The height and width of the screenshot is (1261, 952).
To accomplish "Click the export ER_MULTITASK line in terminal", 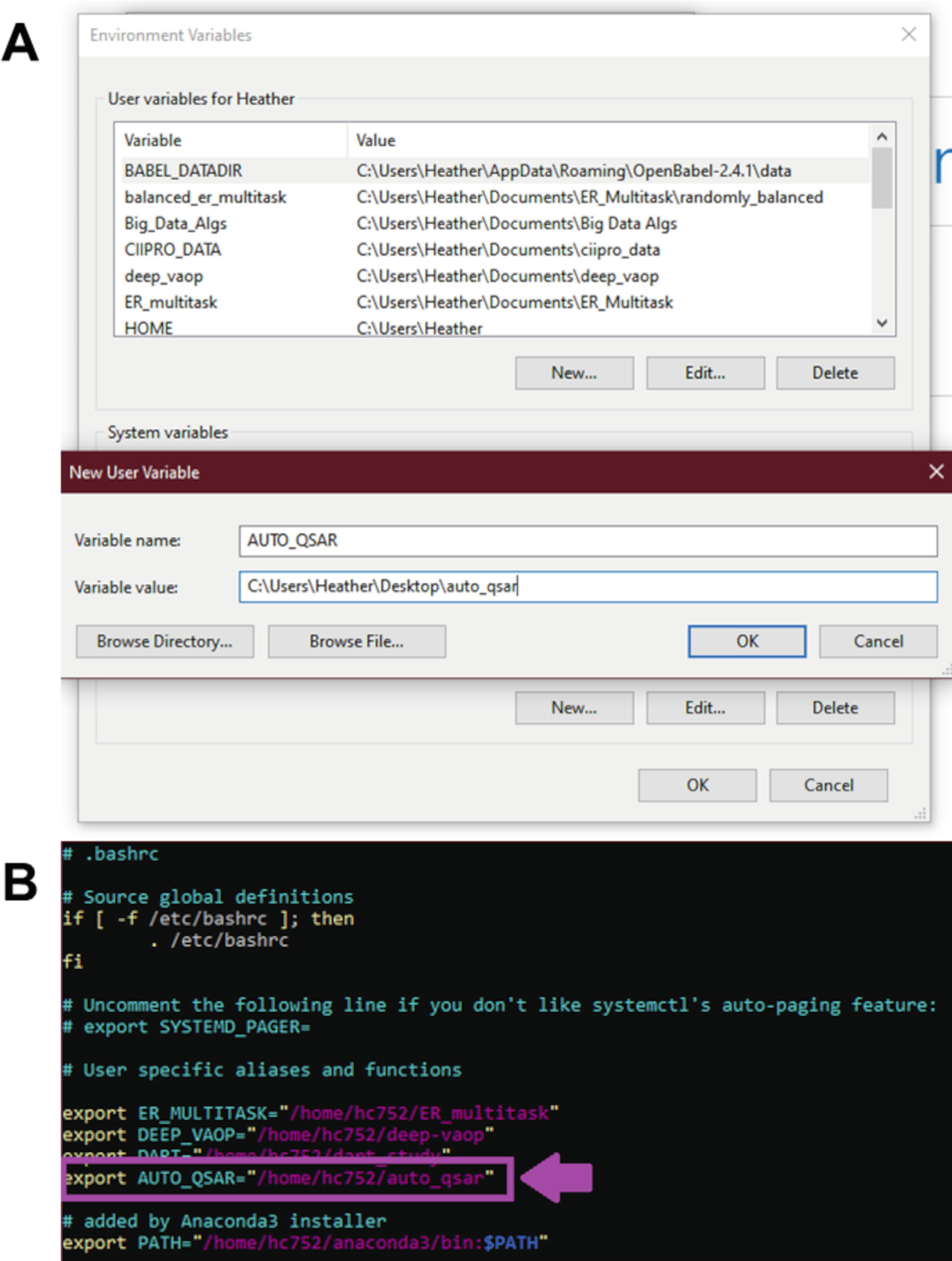I will (311, 1113).
